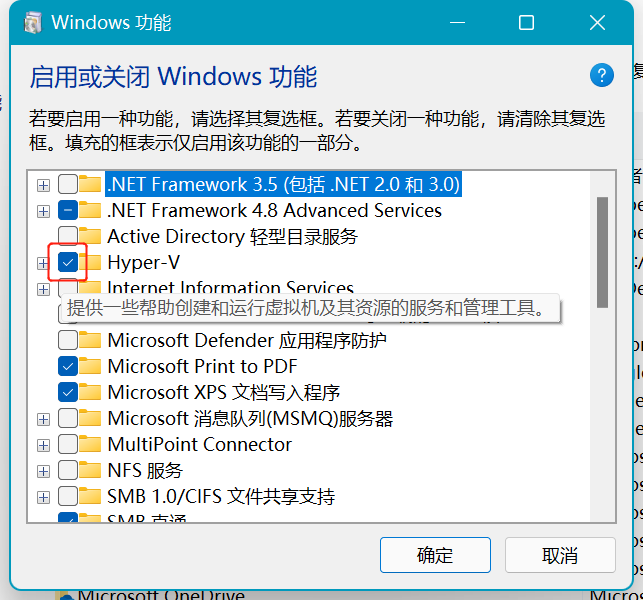Click the folder icon beside Hyper-V
This screenshot has width=643, height=600.
[91, 263]
